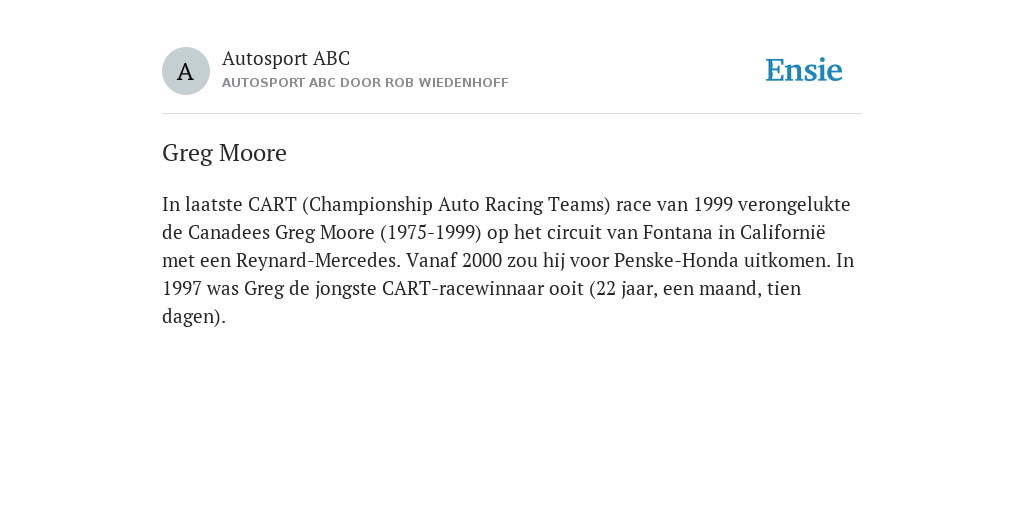Viewport: 1024px width, 512px height.
Task: Click the final word 'dagen' of the article
Action: (191, 317)
